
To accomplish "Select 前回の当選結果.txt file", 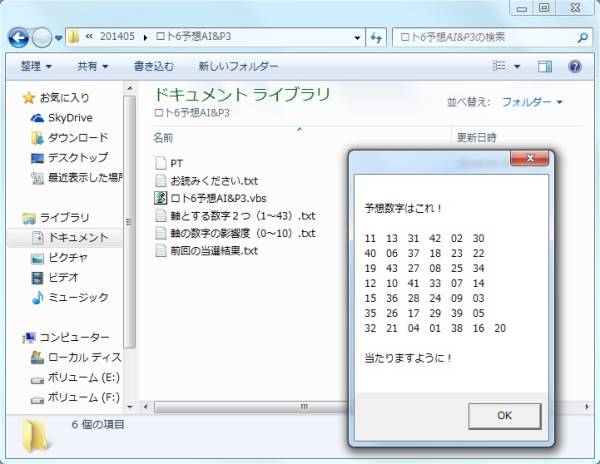I will (x=207, y=251).
